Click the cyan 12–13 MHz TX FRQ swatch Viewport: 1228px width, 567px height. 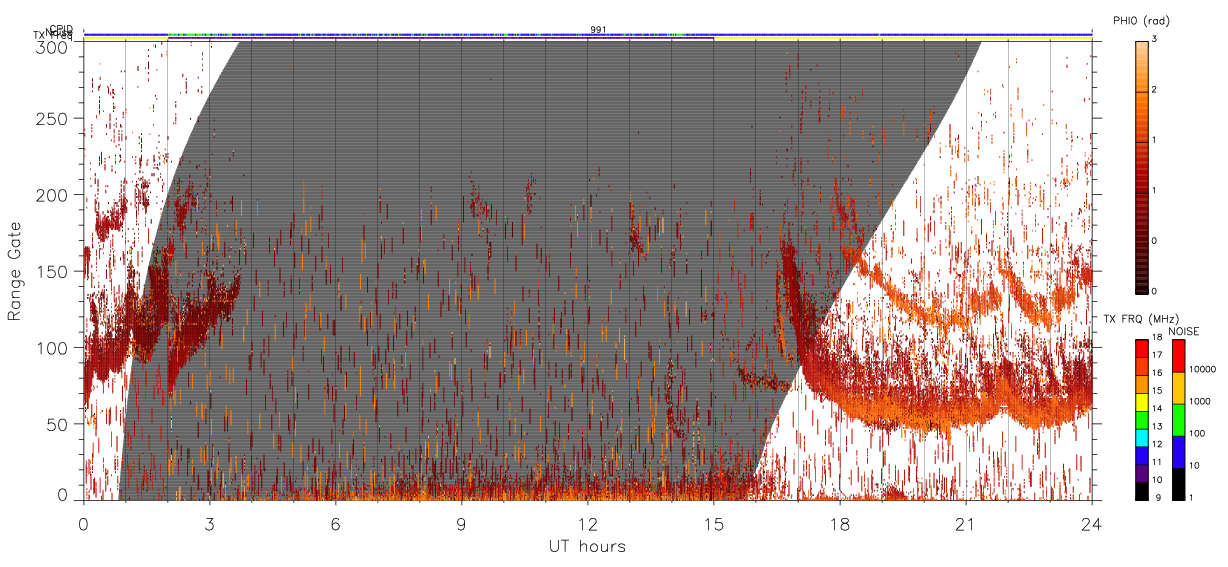click(1143, 438)
